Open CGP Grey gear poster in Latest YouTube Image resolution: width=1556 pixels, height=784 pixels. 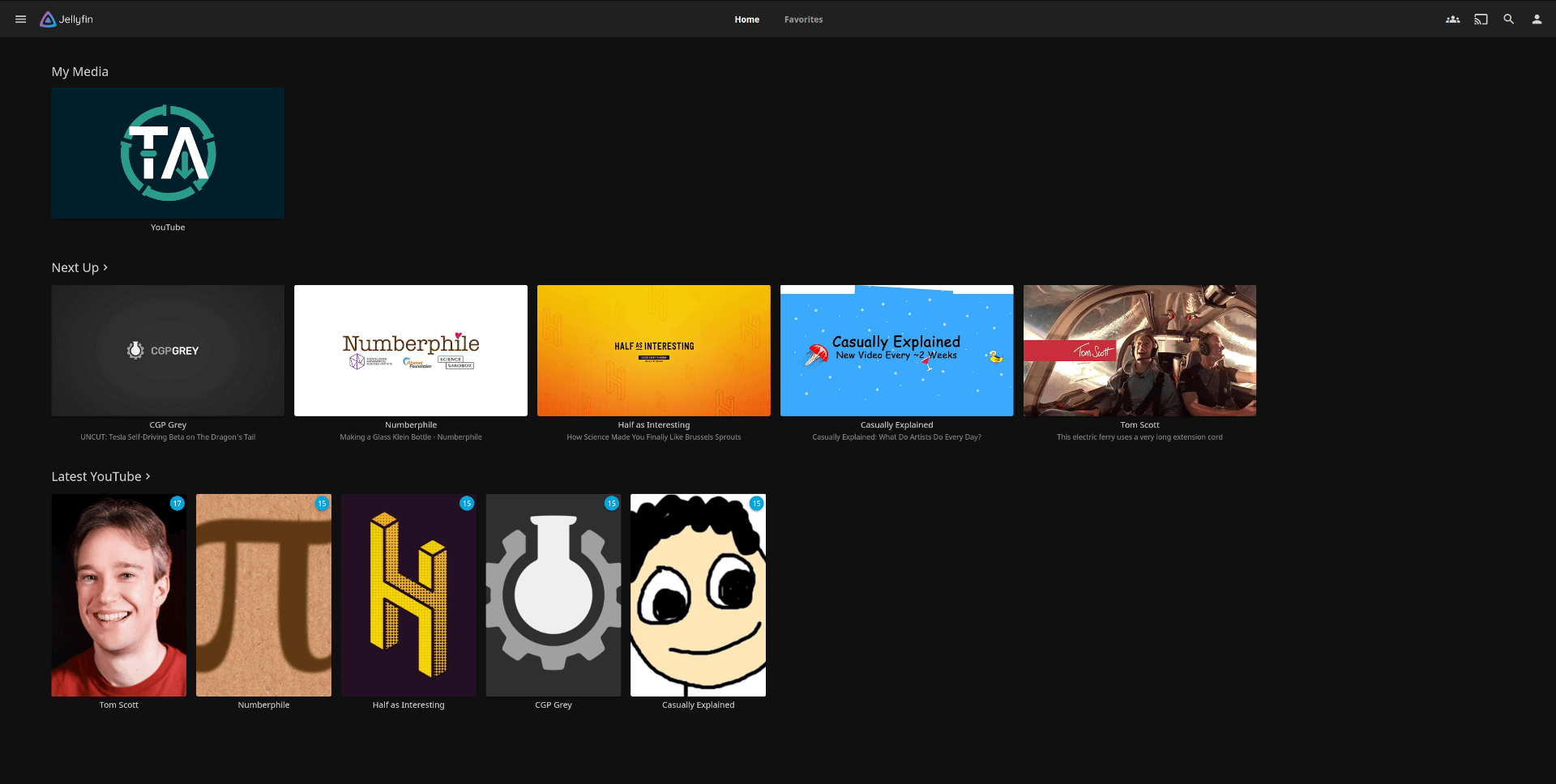[554, 595]
